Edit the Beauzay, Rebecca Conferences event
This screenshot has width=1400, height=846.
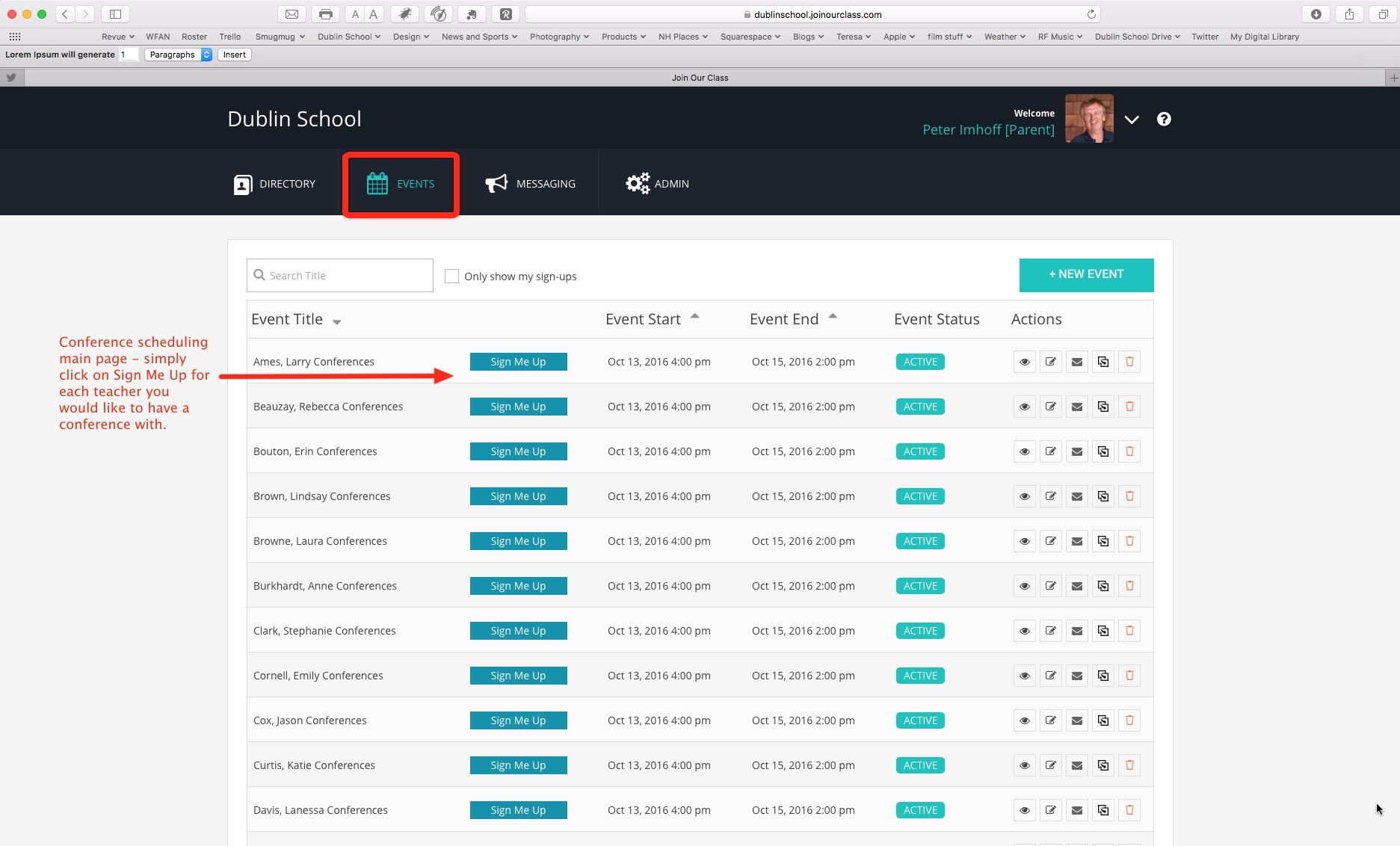1051,407
